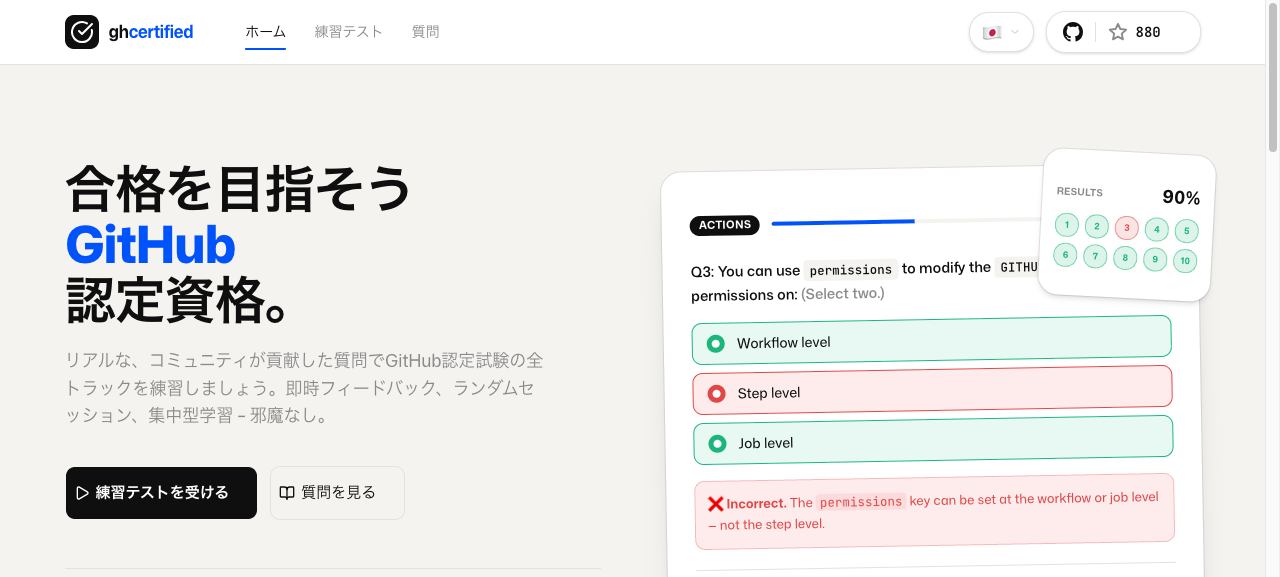
Task: Select result circle 10 in the RESULTS card
Action: [x=1184, y=260]
